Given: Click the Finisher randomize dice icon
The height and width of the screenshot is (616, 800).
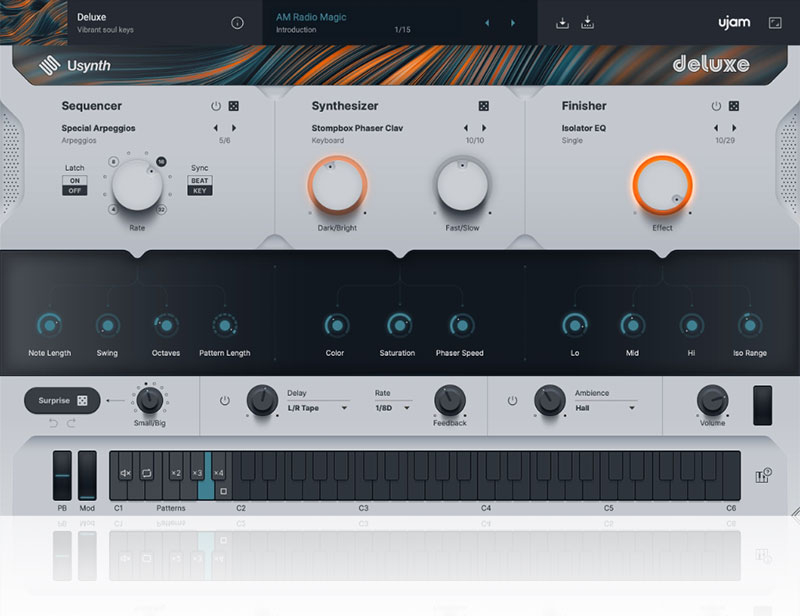Looking at the screenshot, I should 733,106.
